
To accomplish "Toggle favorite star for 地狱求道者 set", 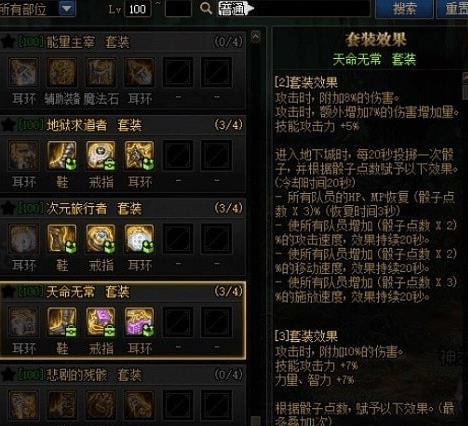I will point(7,125).
